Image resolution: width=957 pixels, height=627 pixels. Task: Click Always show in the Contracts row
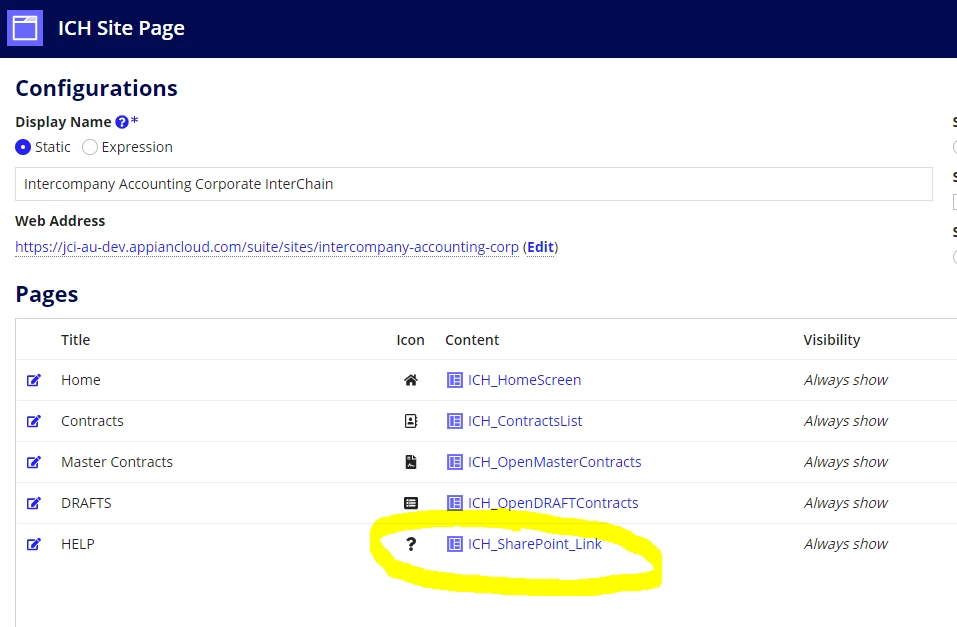846,421
